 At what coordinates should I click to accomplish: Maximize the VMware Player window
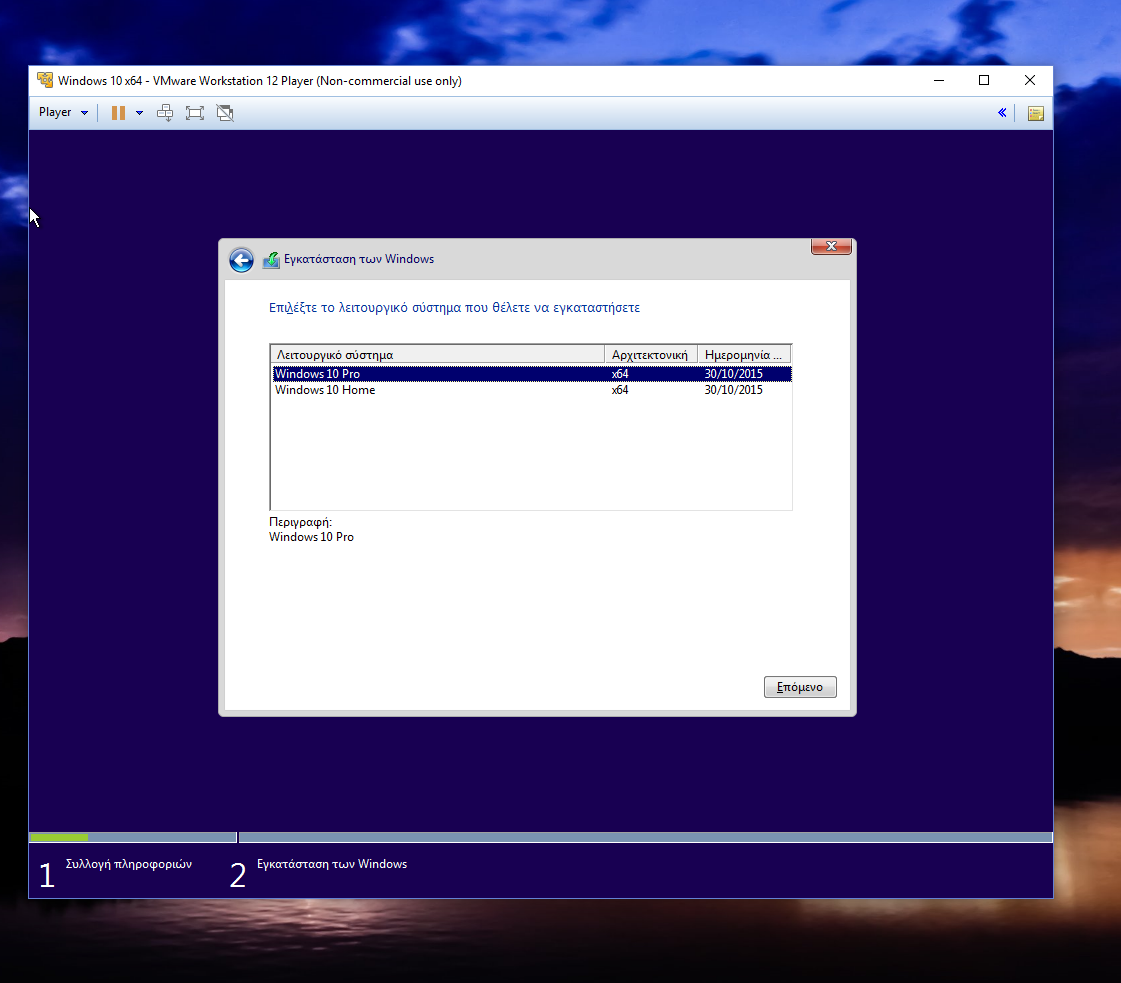984,80
